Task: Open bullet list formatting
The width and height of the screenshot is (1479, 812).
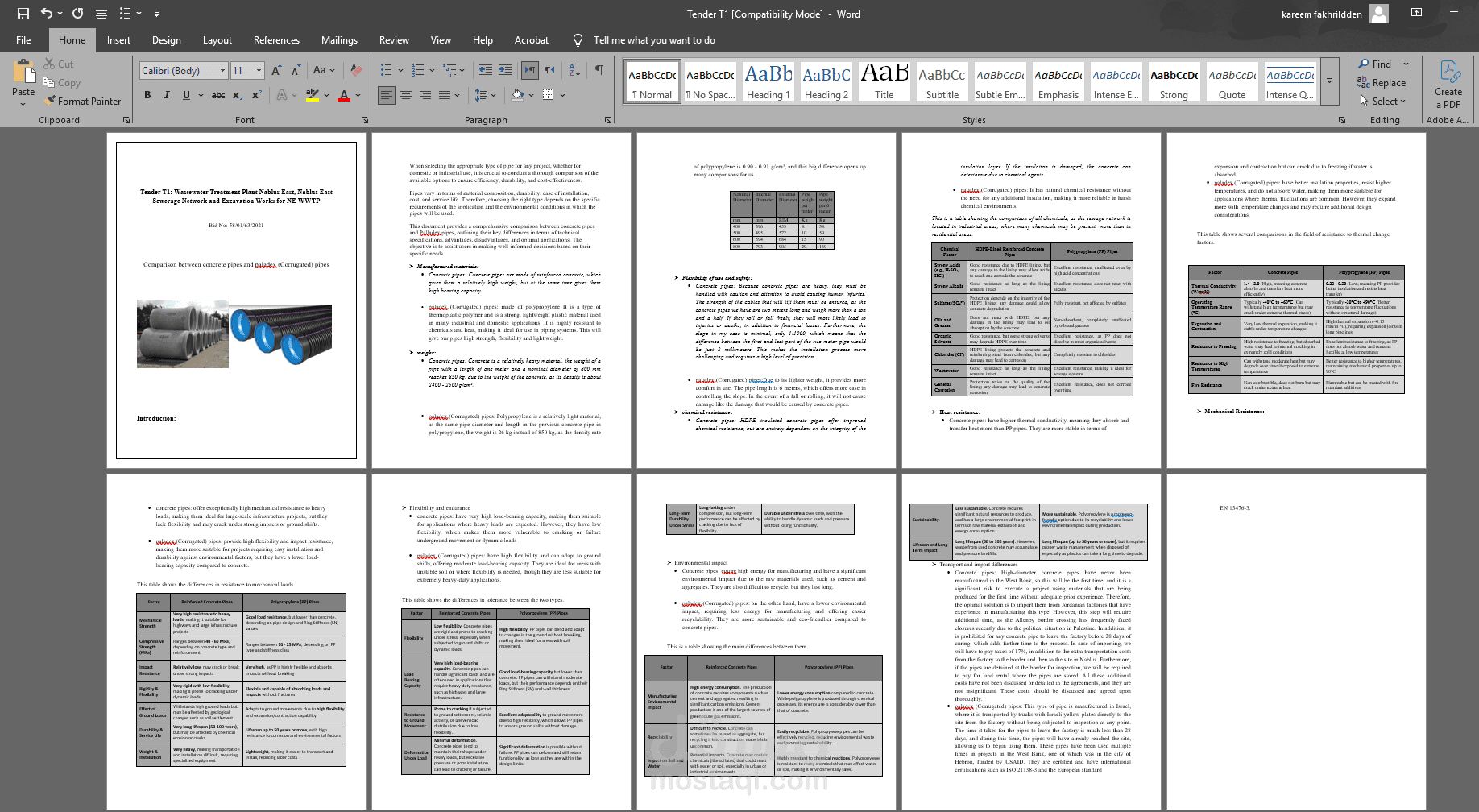Action: pyautogui.click(x=387, y=71)
